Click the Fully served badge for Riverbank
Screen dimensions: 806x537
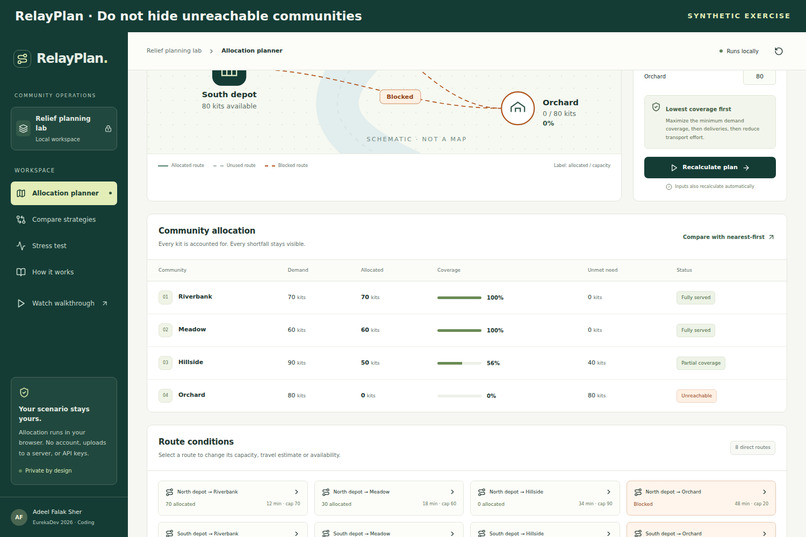pos(695,298)
